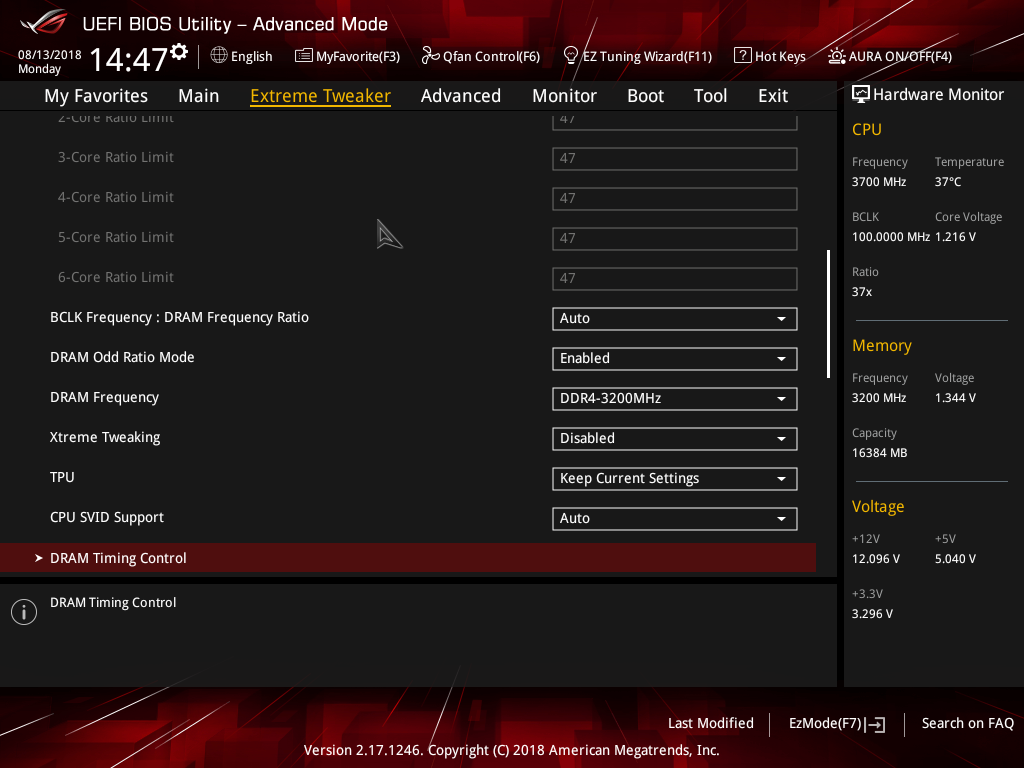The image size is (1024, 768).
Task: Toggle AURA ON/OFF(F4)
Action: click(889, 56)
